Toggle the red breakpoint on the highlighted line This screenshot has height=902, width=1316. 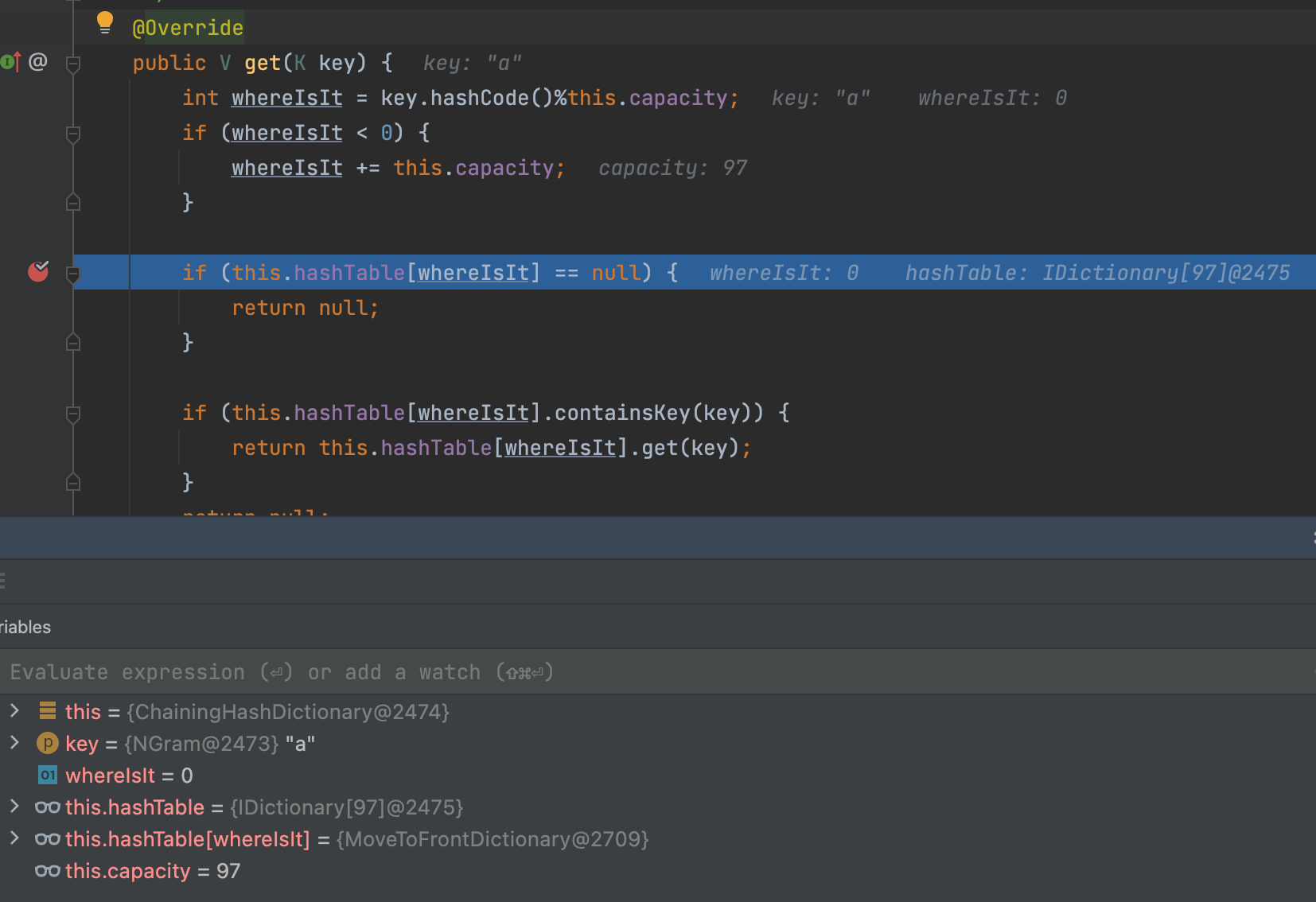point(38,272)
